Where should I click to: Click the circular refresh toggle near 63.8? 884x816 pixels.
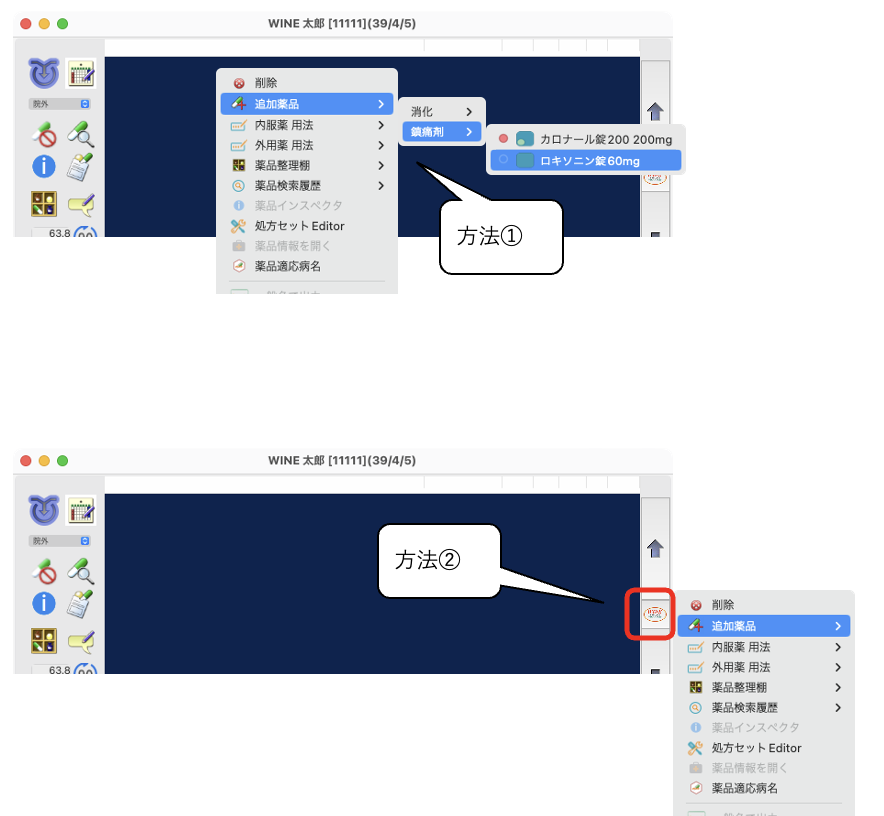pos(84,233)
